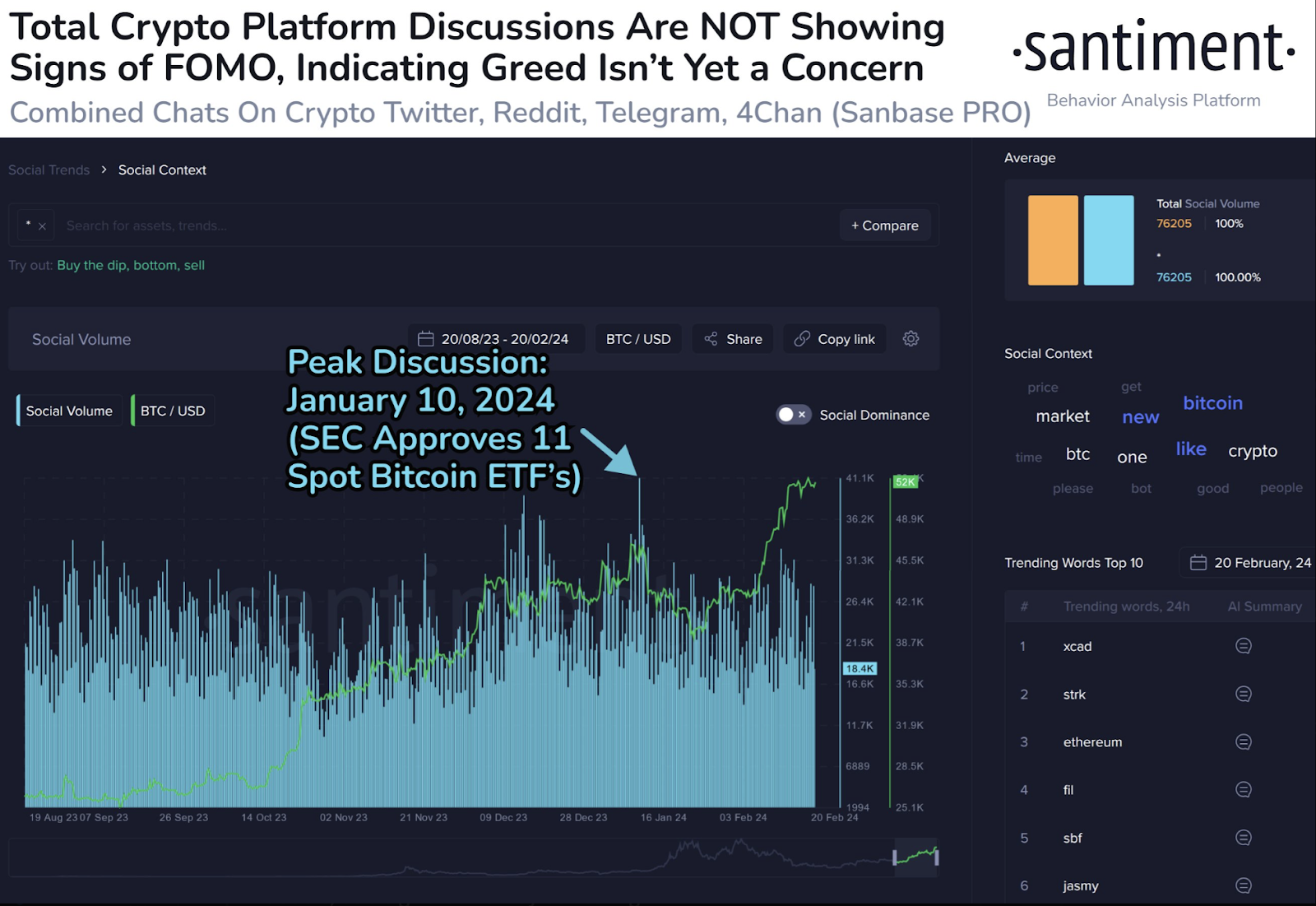Open the 20 February, 24 date picker
This screenshot has width=1316, height=906.
pos(1249,563)
